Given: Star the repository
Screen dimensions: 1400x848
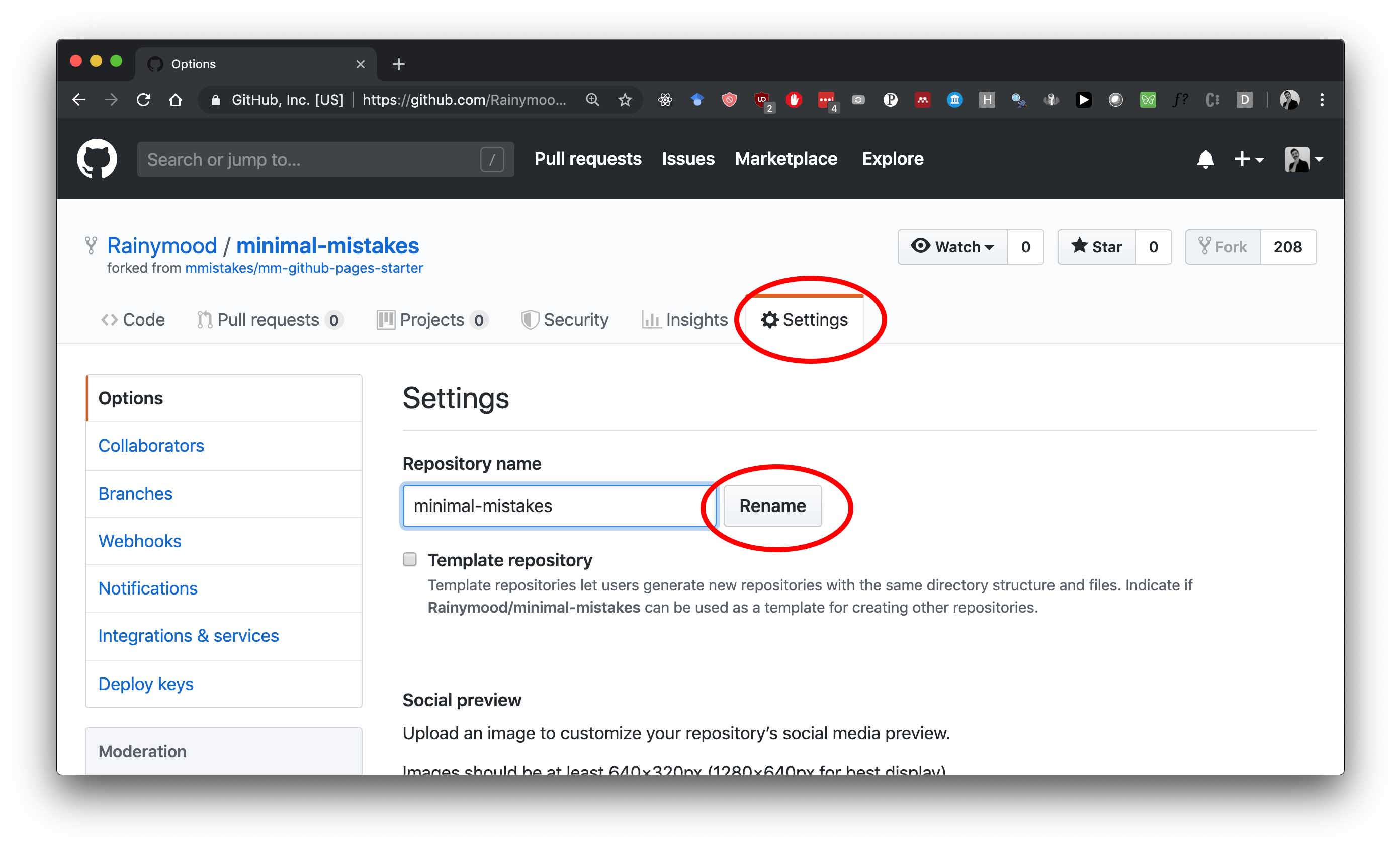Looking at the screenshot, I should (x=1097, y=247).
